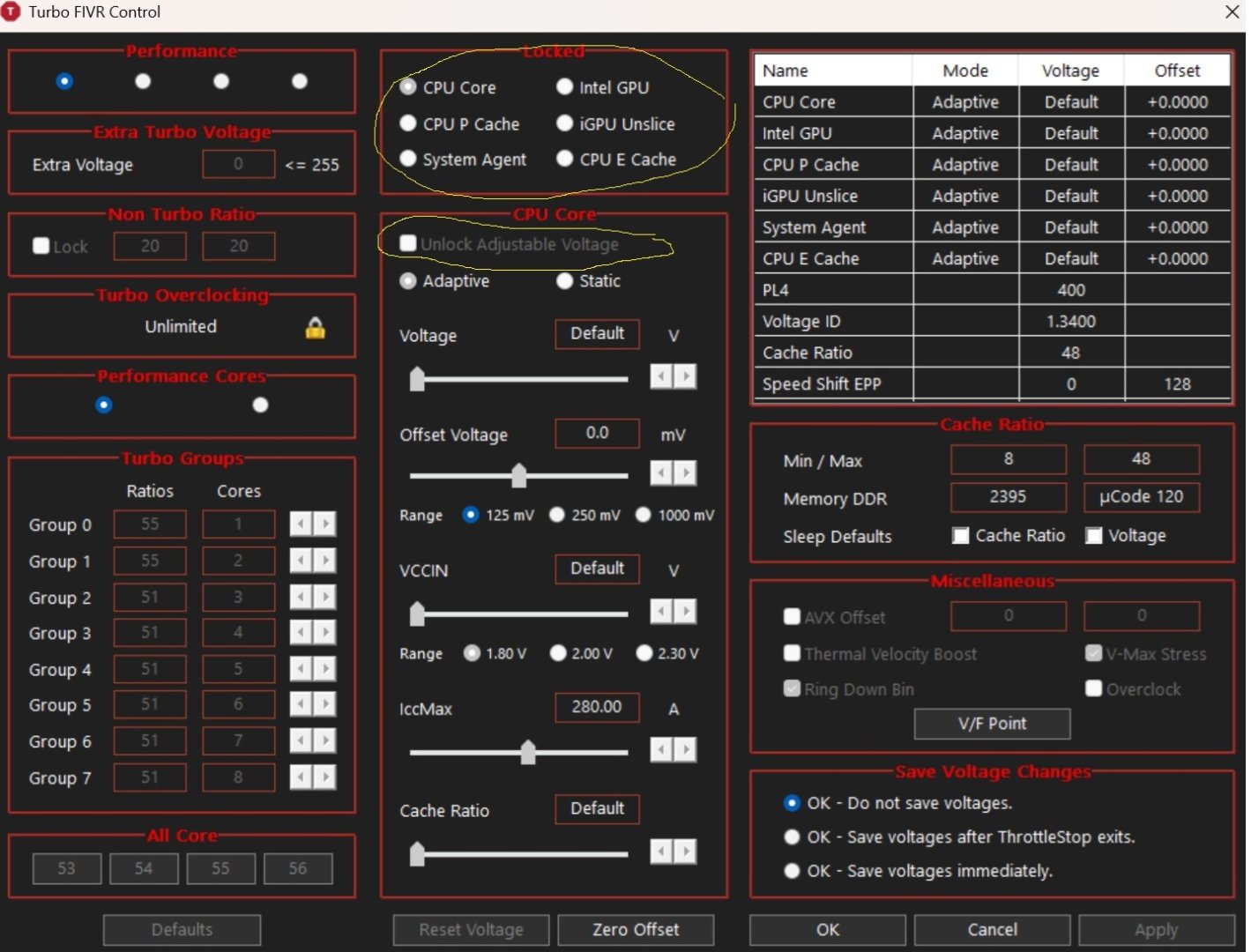
Task: Click right arrow beside the Voltage slider
Action: pyautogui.click(x=684, y=376)
